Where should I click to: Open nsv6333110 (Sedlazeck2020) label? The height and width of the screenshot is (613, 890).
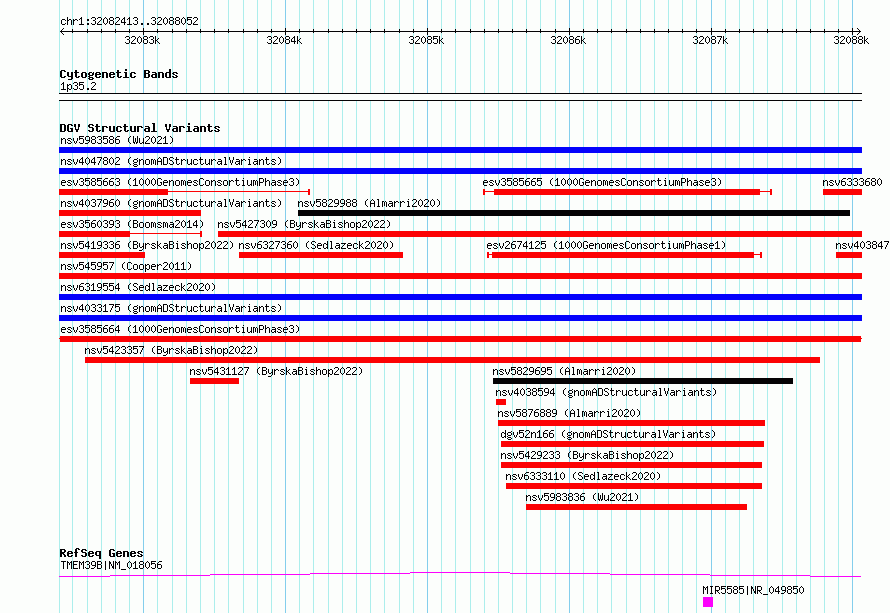(x=583, y=476)
